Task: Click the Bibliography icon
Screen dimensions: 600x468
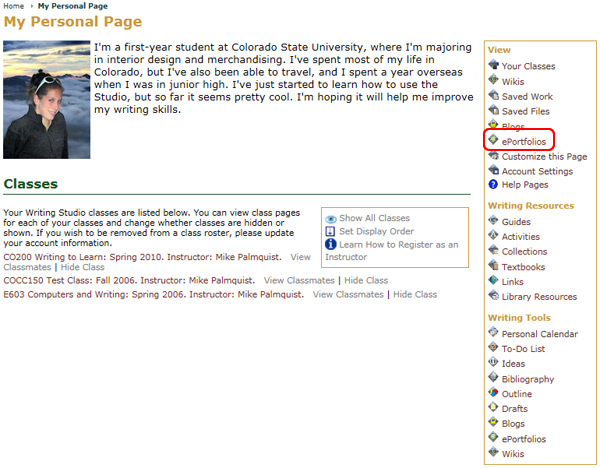Action: coord(494,377)
